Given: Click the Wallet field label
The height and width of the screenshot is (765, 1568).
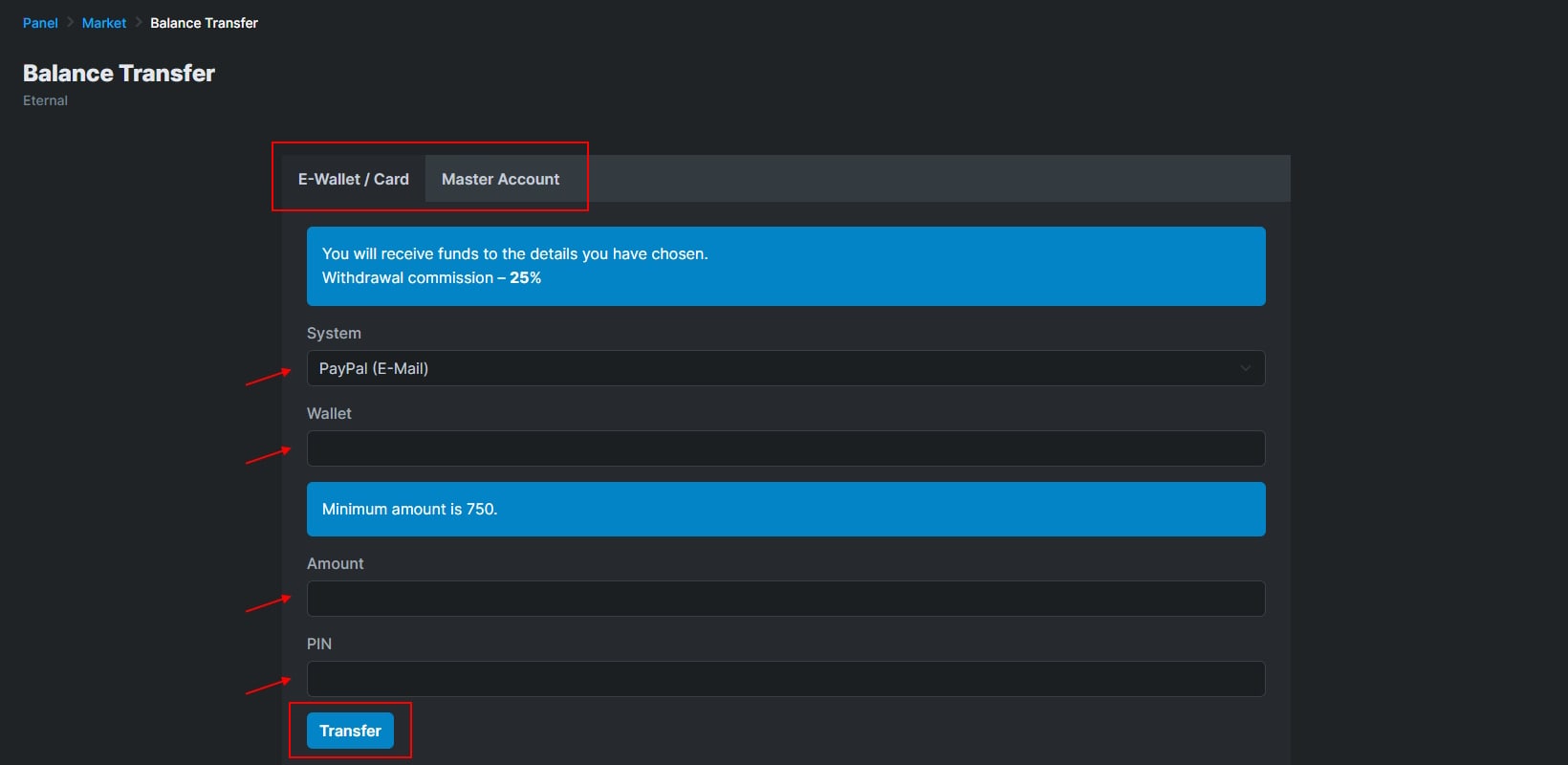Looking at the screenshot, I should (329, 413).
